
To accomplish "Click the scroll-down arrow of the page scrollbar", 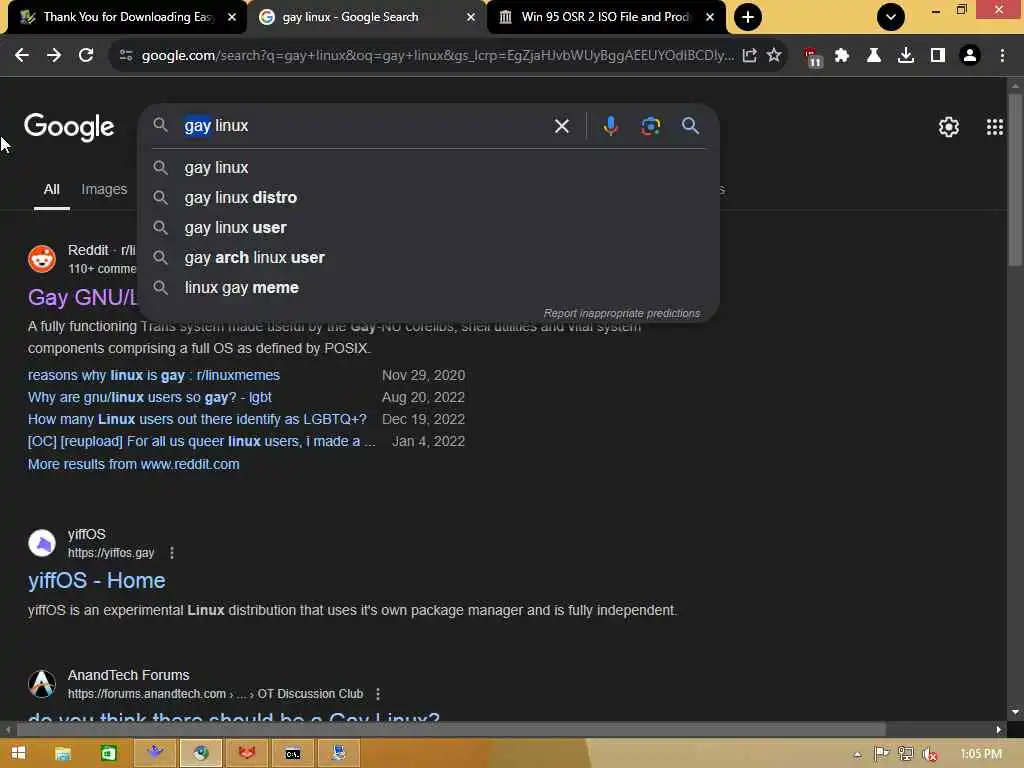I will tap(1014, 712).
